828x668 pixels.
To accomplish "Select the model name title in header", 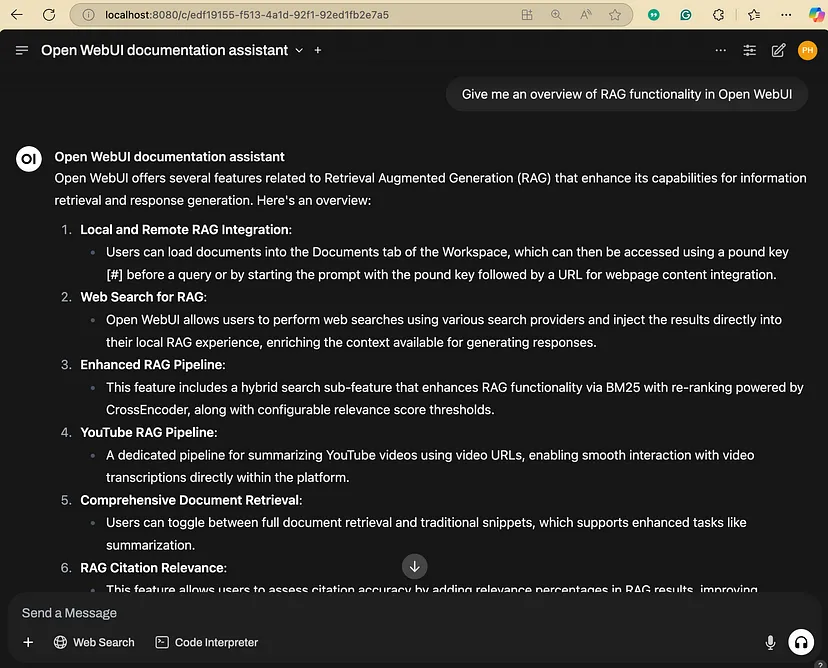I will [165, 50].
